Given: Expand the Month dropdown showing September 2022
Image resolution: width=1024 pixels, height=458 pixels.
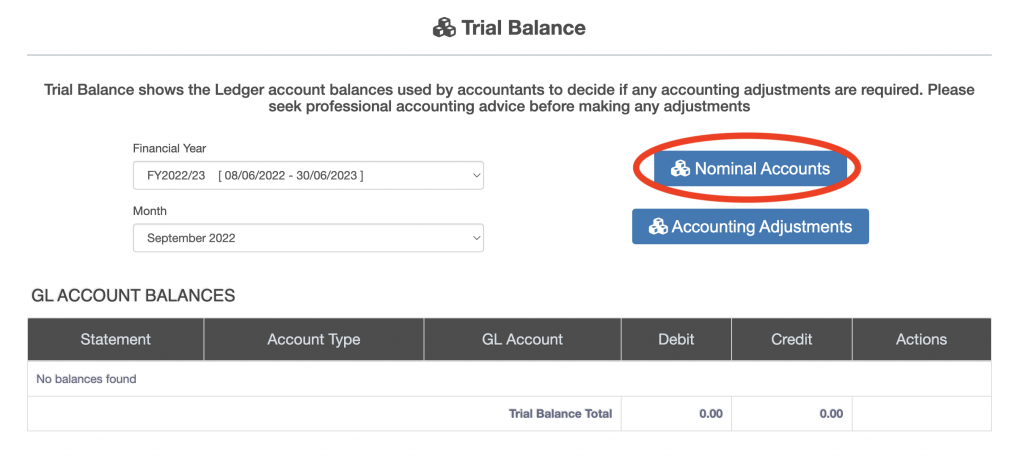Looking at the screenshot, I should [x=307, y=238].
